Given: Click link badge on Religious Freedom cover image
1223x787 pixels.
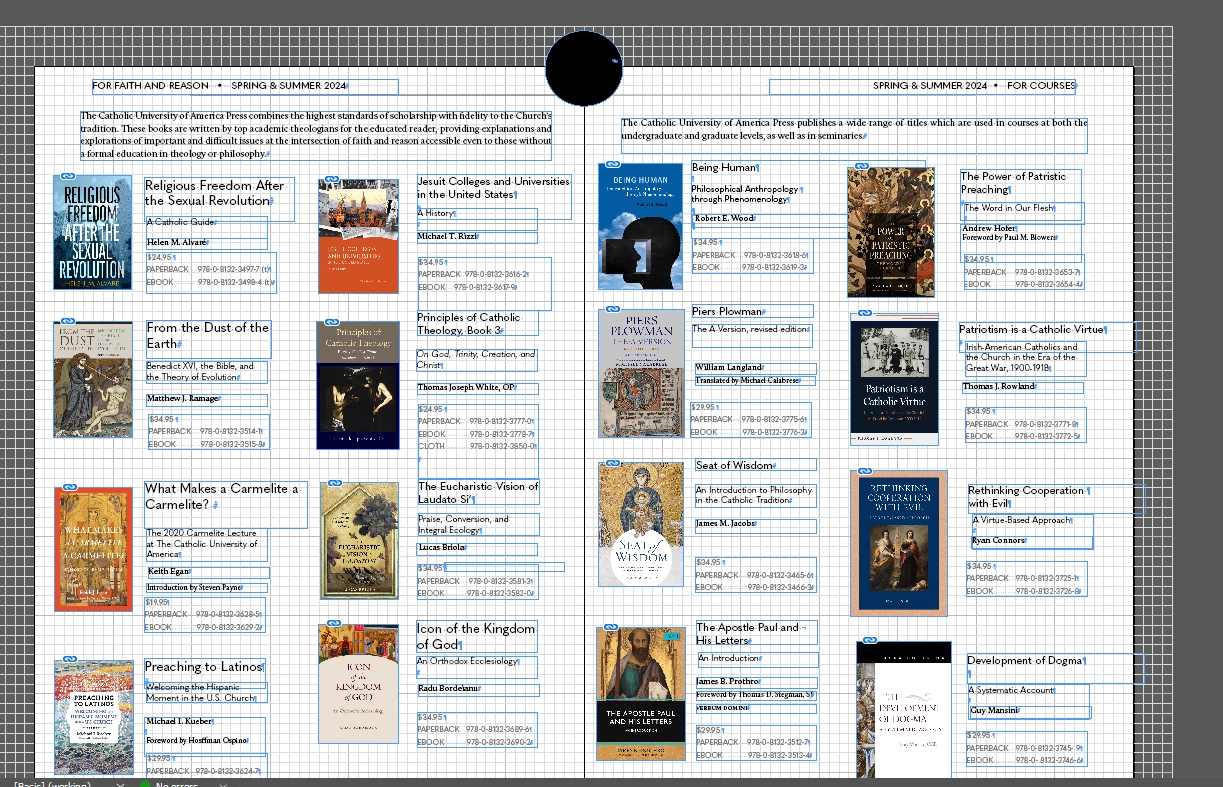Looking at the screenshot, I should 68,176.
